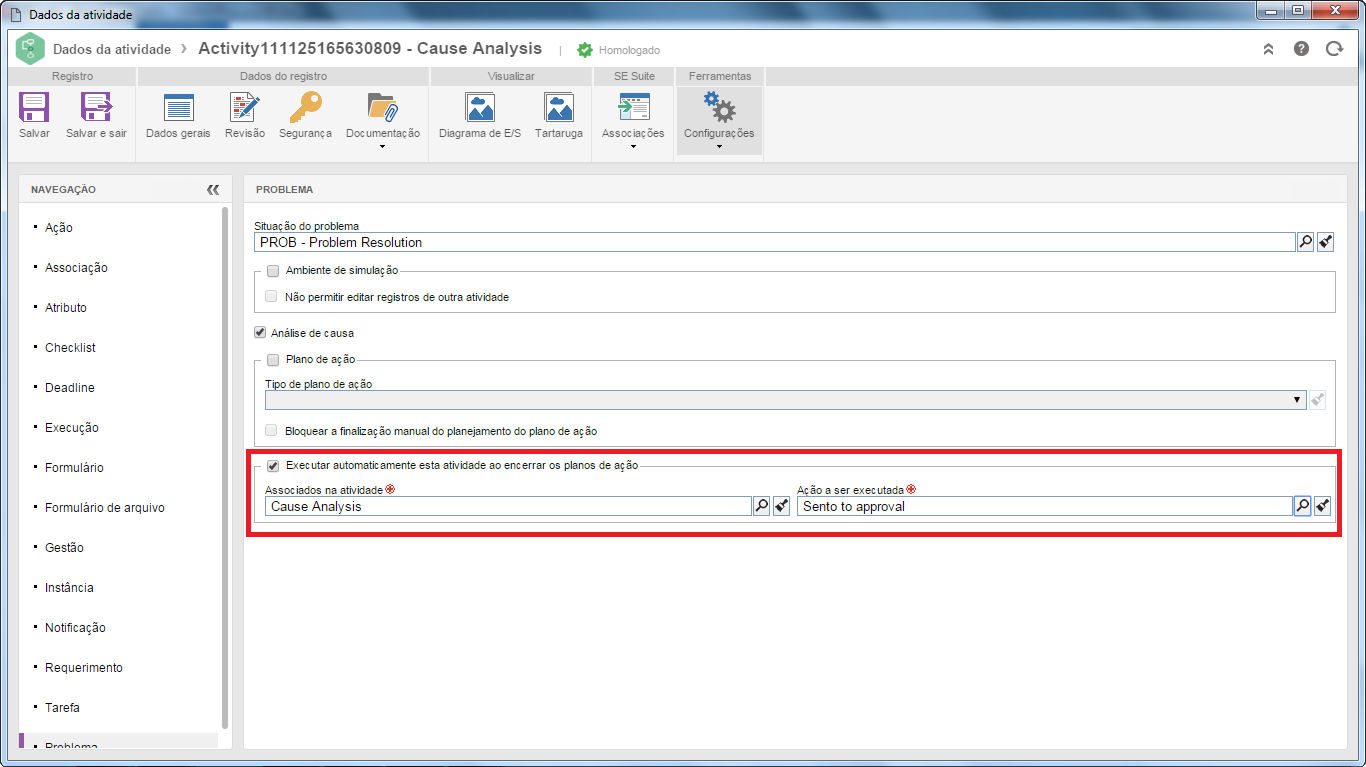Click the Situação do problema field

point(775,242)
